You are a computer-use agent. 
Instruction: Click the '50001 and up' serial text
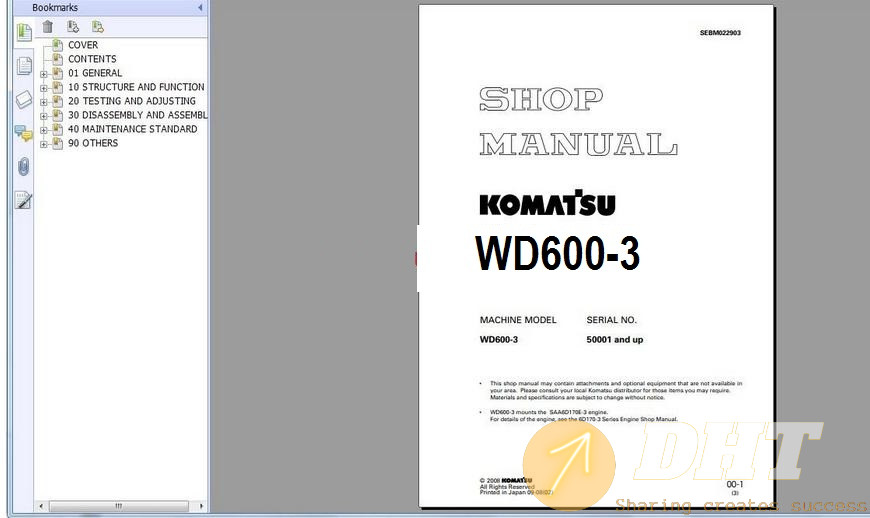pyautogui.click(x=614, y=339)
